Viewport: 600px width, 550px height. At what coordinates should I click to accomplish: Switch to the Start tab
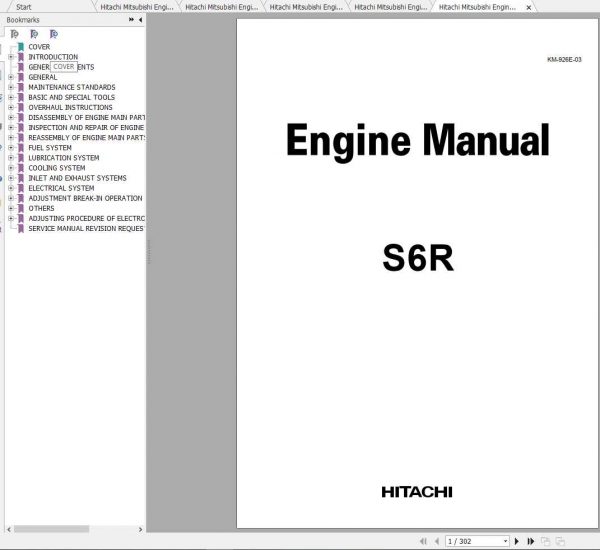click(x=24, y=7)
